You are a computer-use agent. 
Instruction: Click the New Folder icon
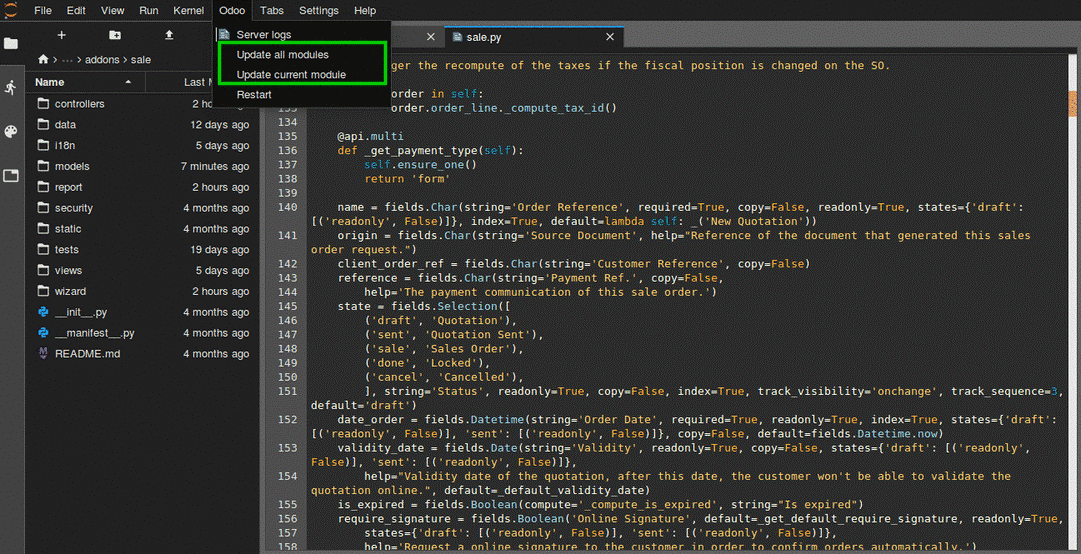pos(115,34)
